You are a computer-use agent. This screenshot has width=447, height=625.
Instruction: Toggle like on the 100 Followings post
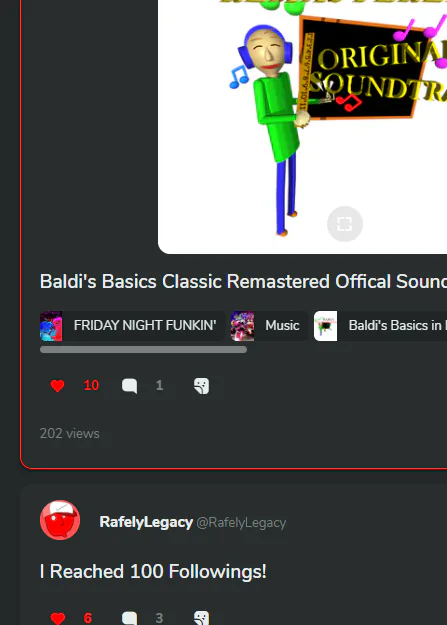coord(57,618)
